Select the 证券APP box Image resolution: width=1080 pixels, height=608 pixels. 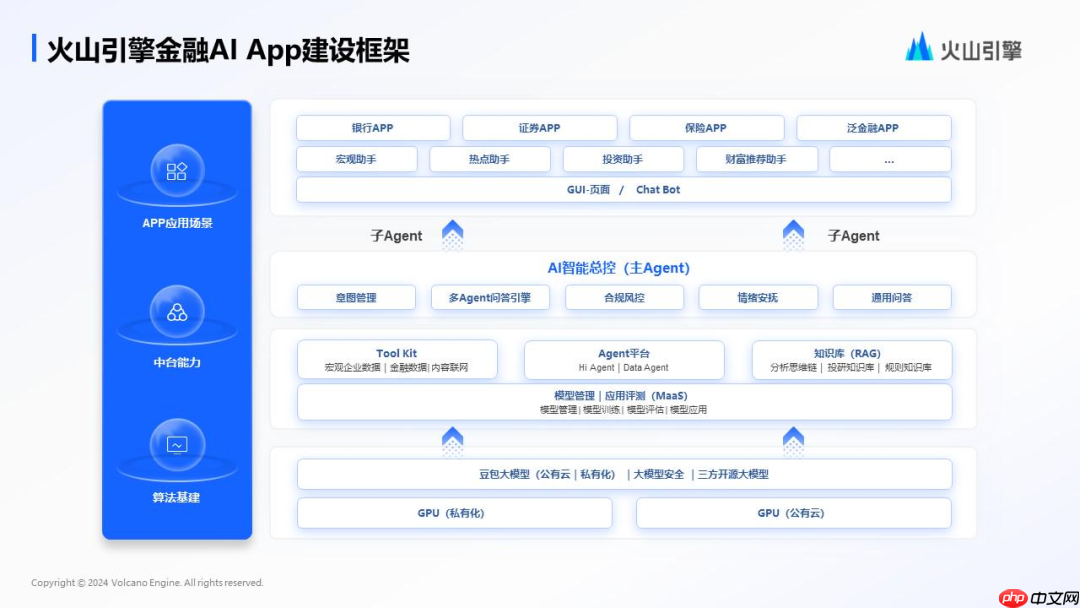[x=539, y=128]
